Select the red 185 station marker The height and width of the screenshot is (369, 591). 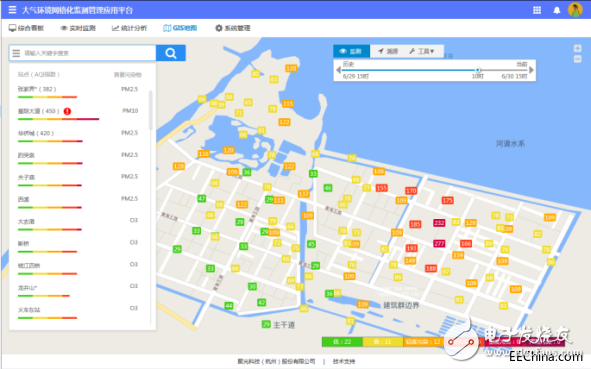(415, 224)
